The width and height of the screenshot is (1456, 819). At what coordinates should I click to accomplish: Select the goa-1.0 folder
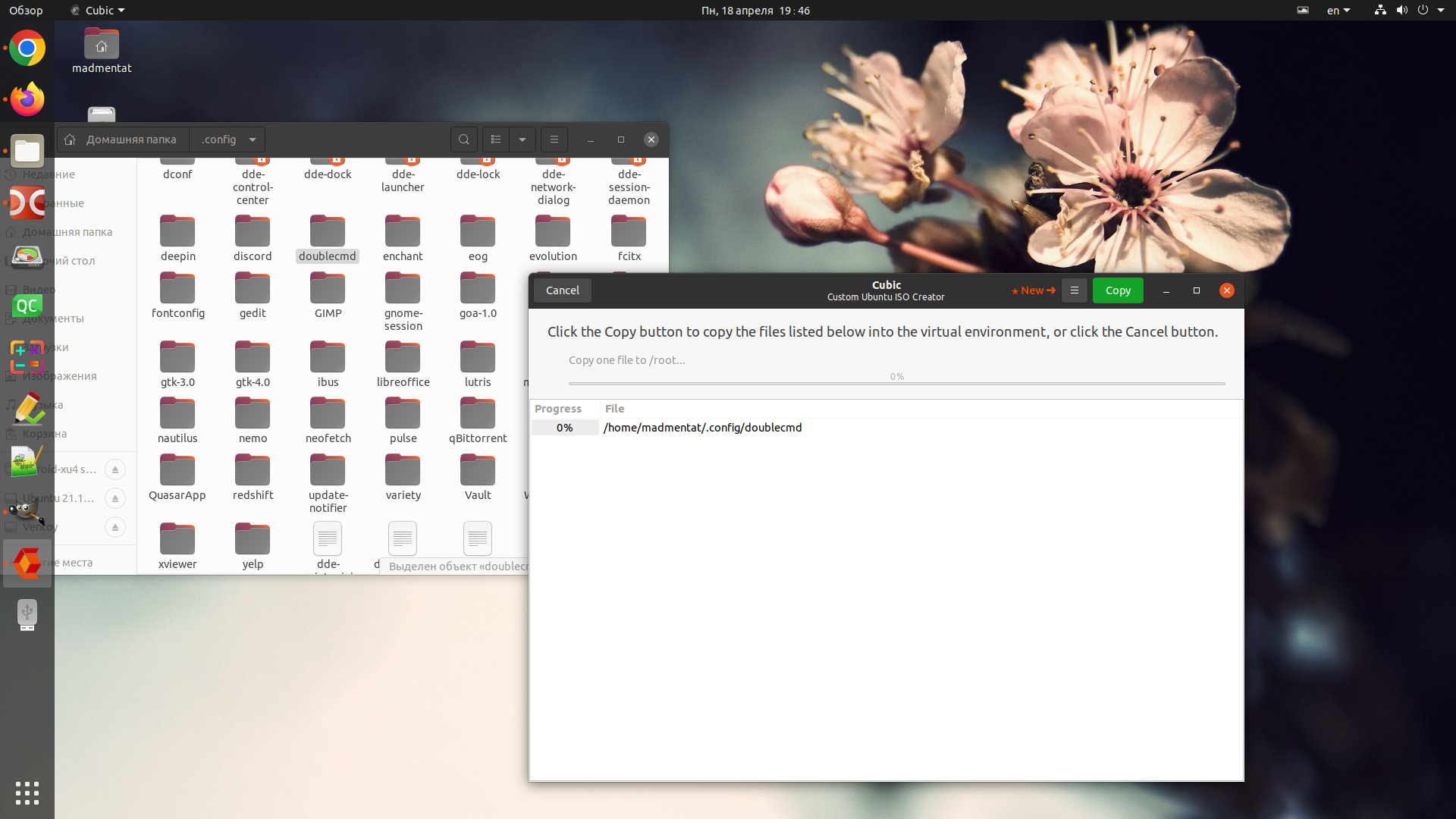tap(478, 296)
